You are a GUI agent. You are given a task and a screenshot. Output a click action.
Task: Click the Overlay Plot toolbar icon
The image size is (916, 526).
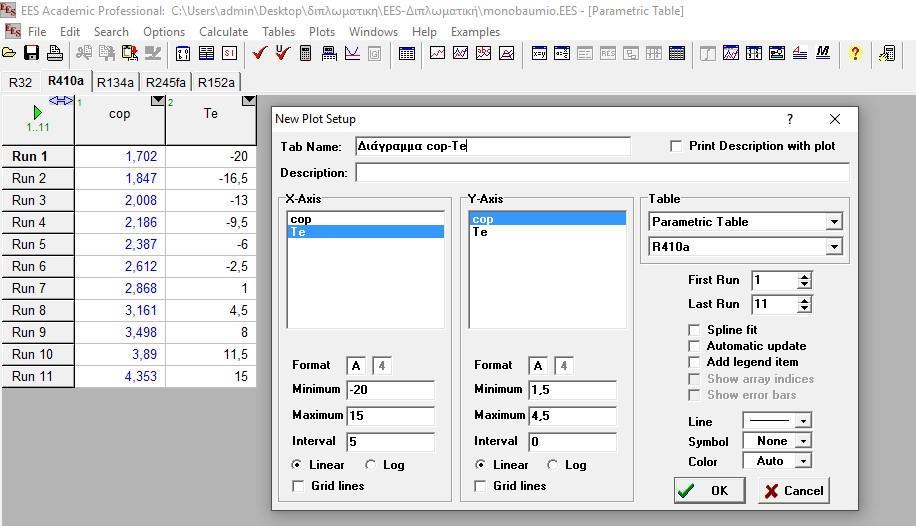click(460, 54)
